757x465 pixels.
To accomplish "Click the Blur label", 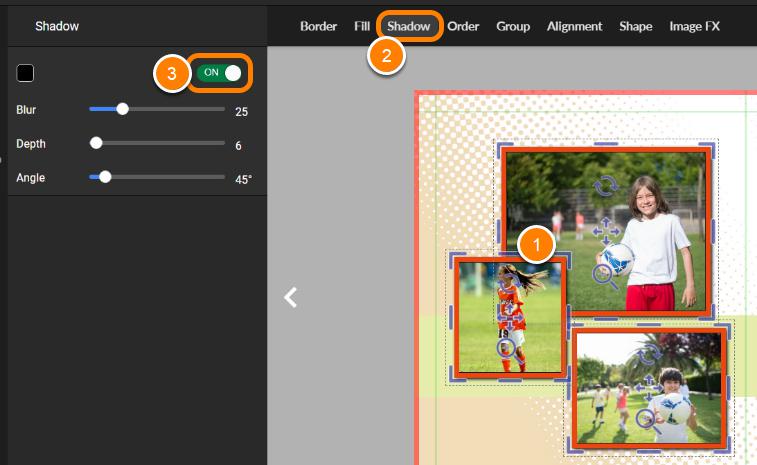I will click(26, 110).
